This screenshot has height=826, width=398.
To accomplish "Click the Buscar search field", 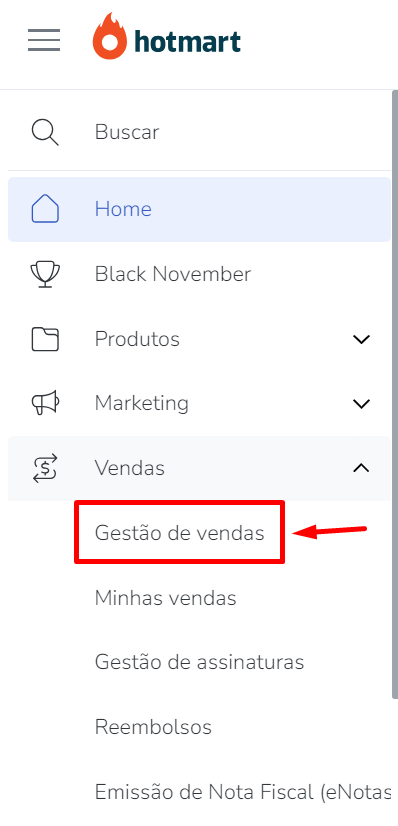I will coord(199,132).
